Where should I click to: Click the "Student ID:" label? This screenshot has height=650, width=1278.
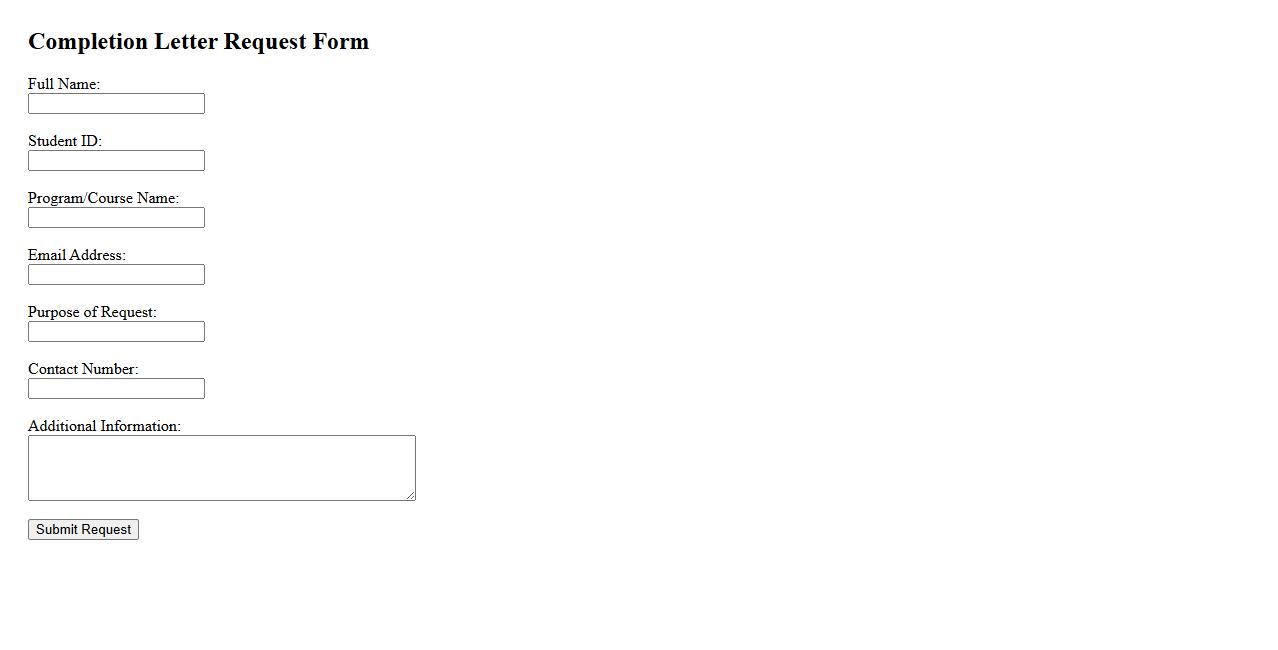(65, 141)
